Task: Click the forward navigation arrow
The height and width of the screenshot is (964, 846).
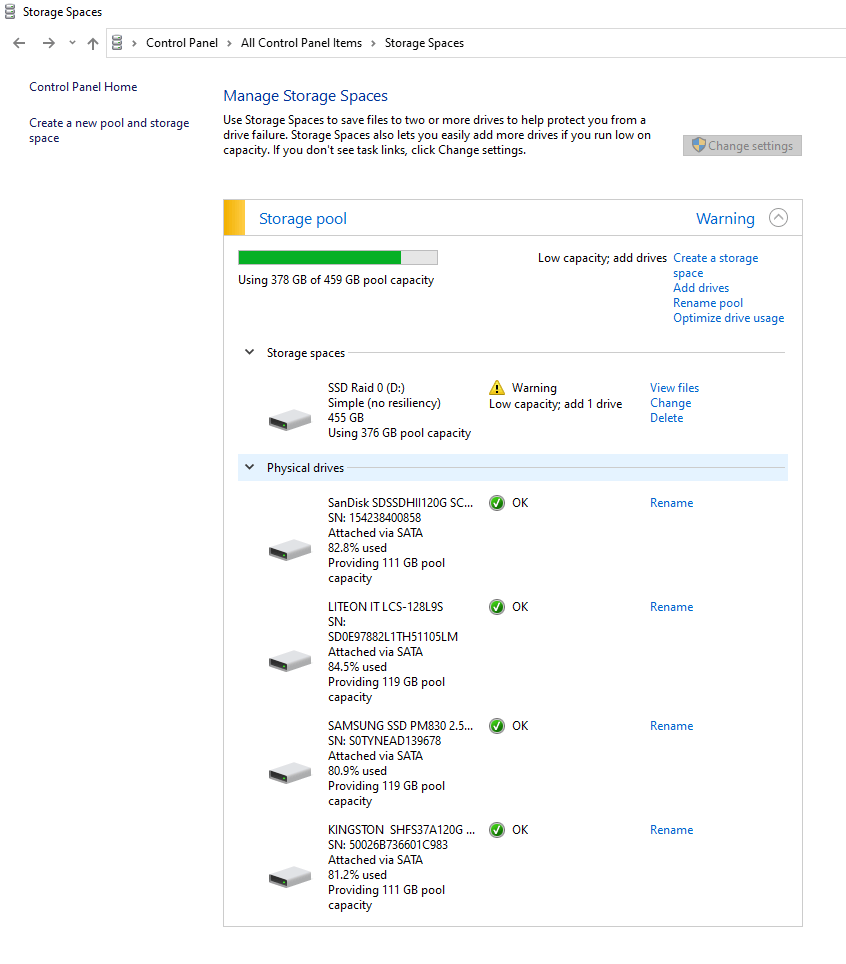Action: pos(48,43)
